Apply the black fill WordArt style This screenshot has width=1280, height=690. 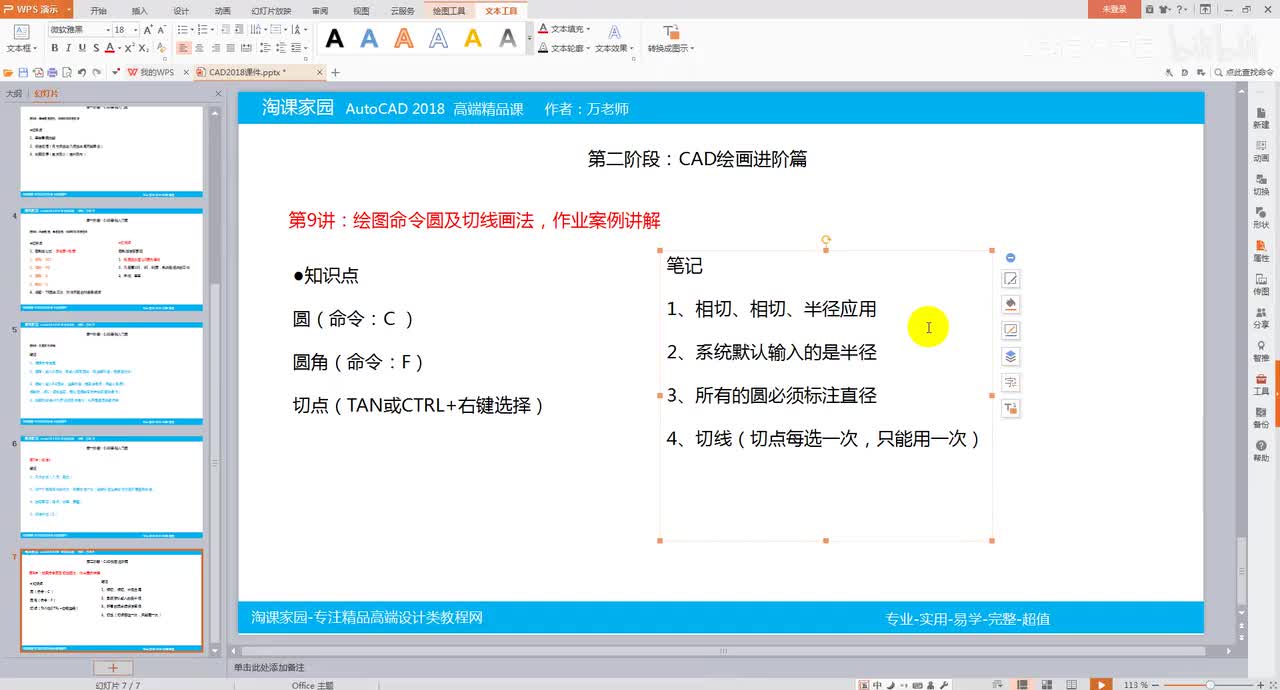[335, 39]
